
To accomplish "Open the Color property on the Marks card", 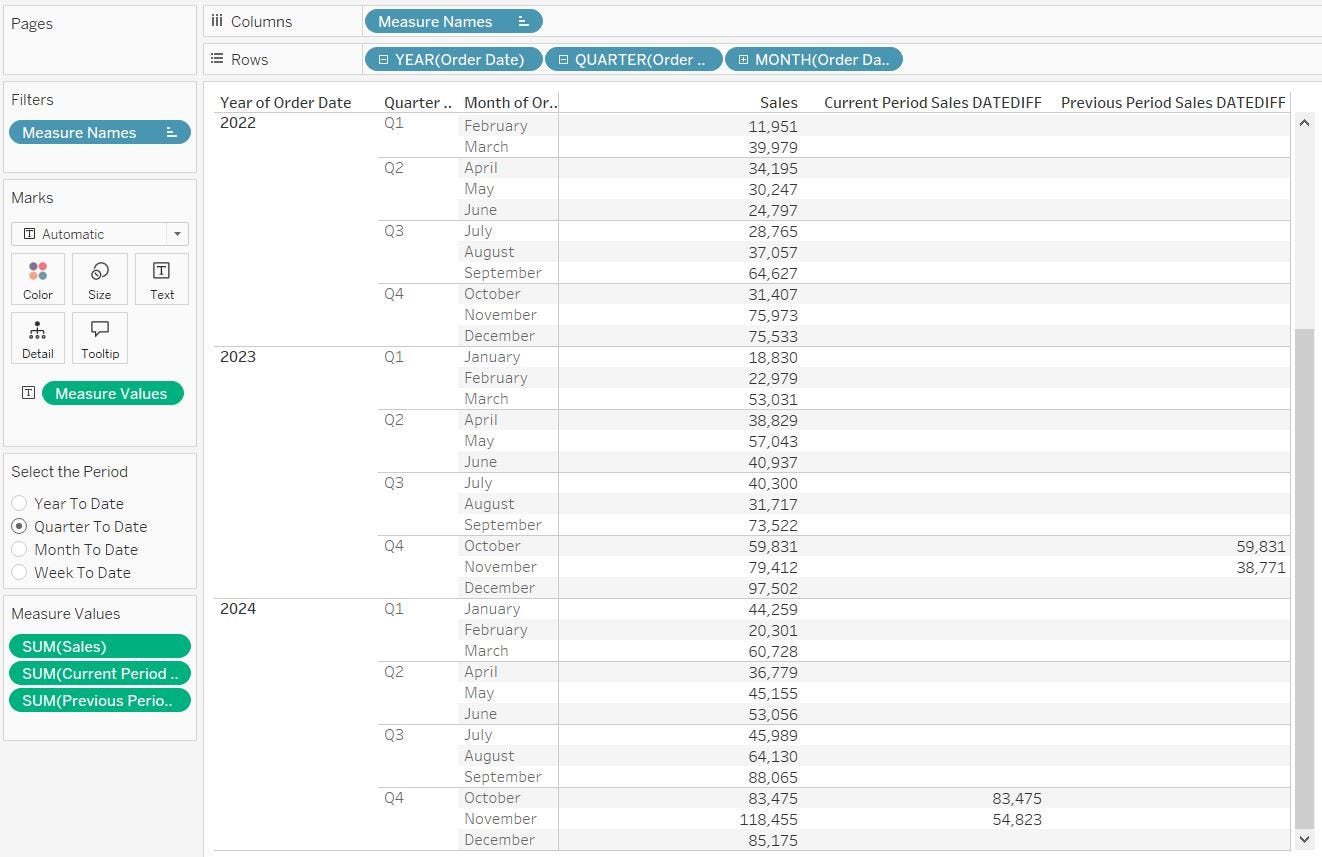I will click(x=37, y=279).
